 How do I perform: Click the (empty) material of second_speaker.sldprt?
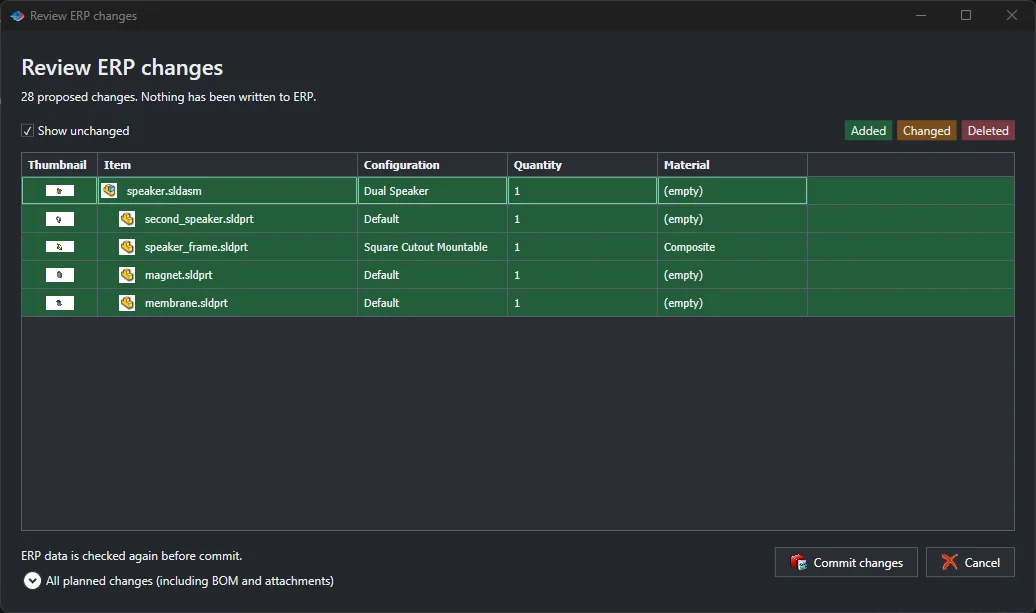pyautogui.click(x=732, y=219)
